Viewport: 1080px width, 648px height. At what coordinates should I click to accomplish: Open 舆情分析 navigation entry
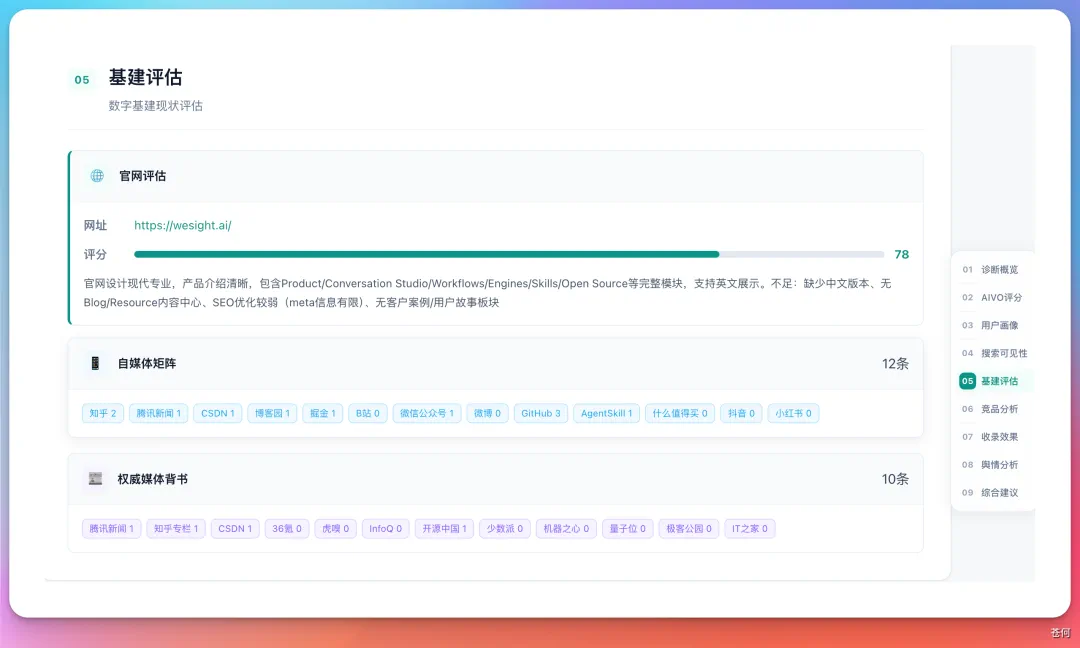click(x=990, y=465)
